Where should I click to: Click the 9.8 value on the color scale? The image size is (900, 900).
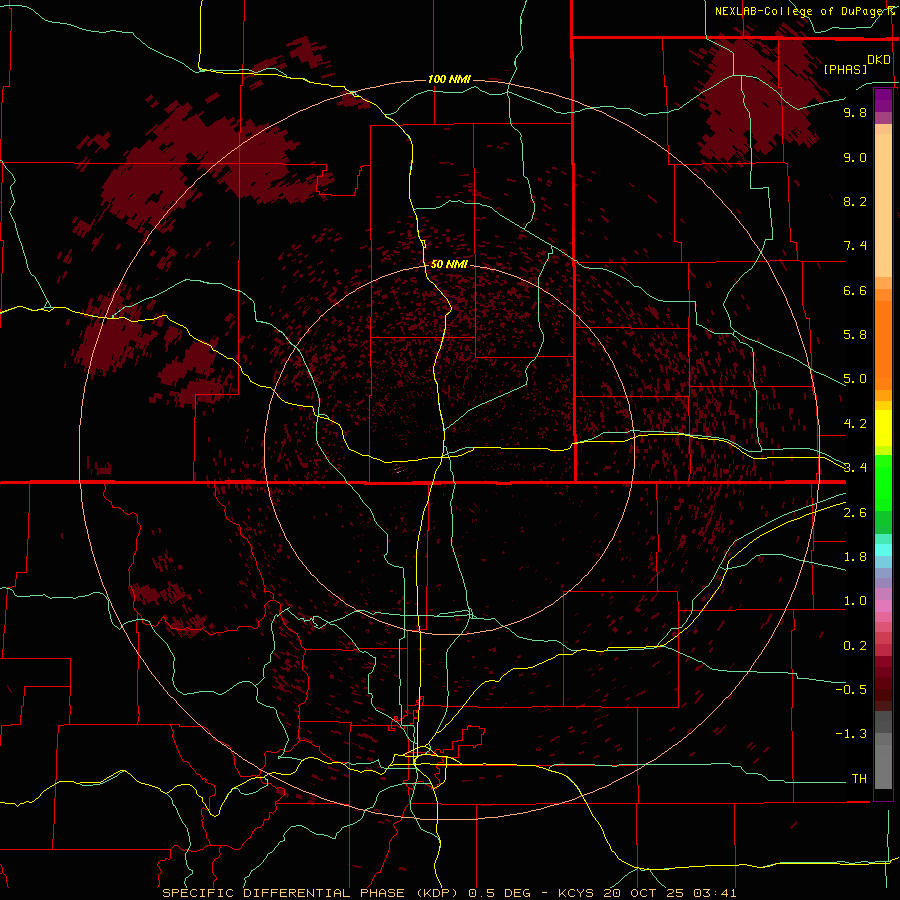click(855, 112)
